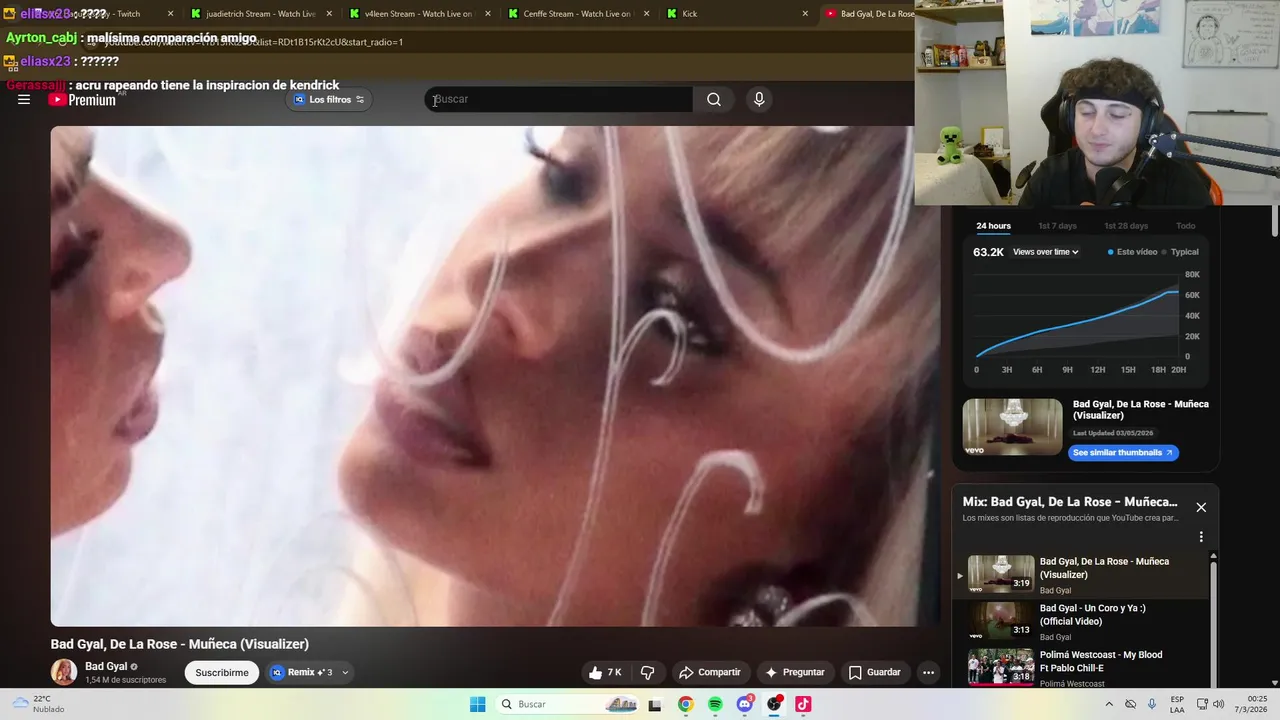Open OBS from the taskbar

(774, 704)
